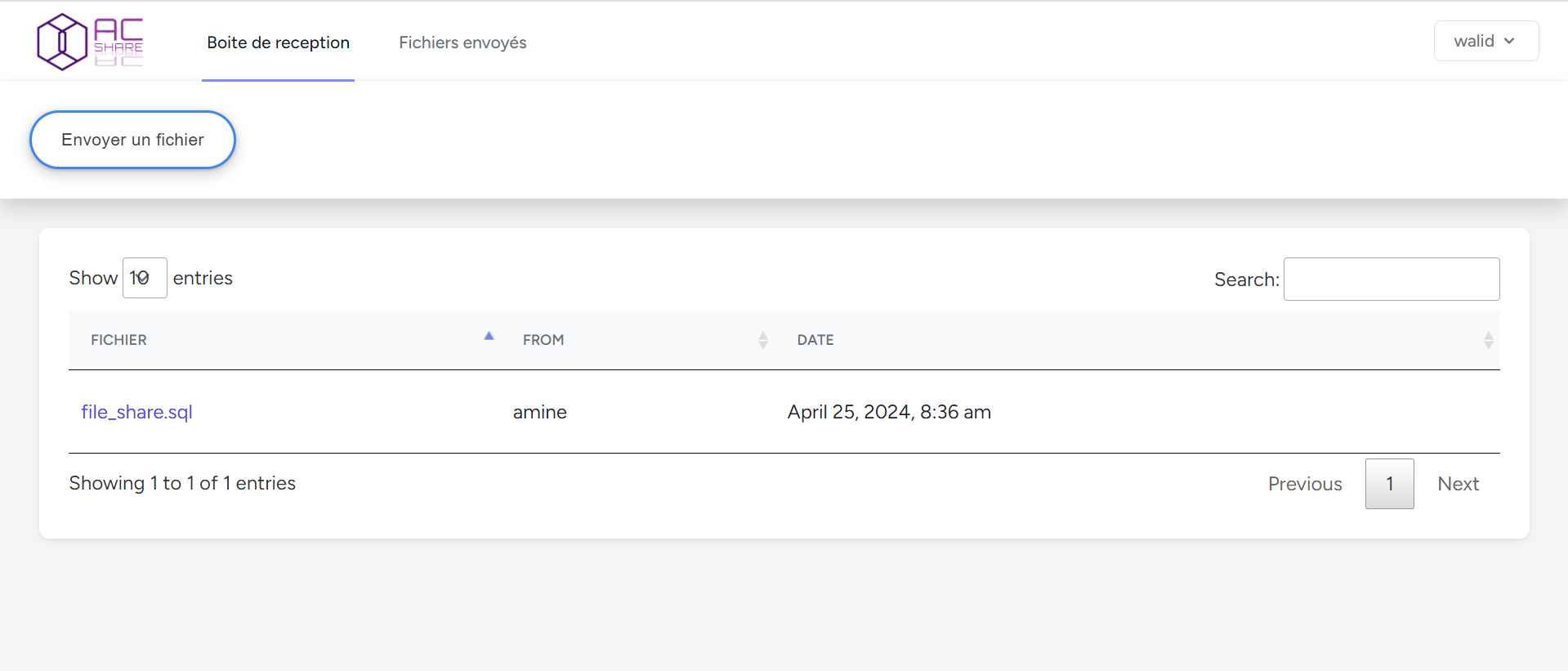Click the AC Share logo
Image resolution: width=1568 pixels, height=671 pixels.
tap(90, 42)
